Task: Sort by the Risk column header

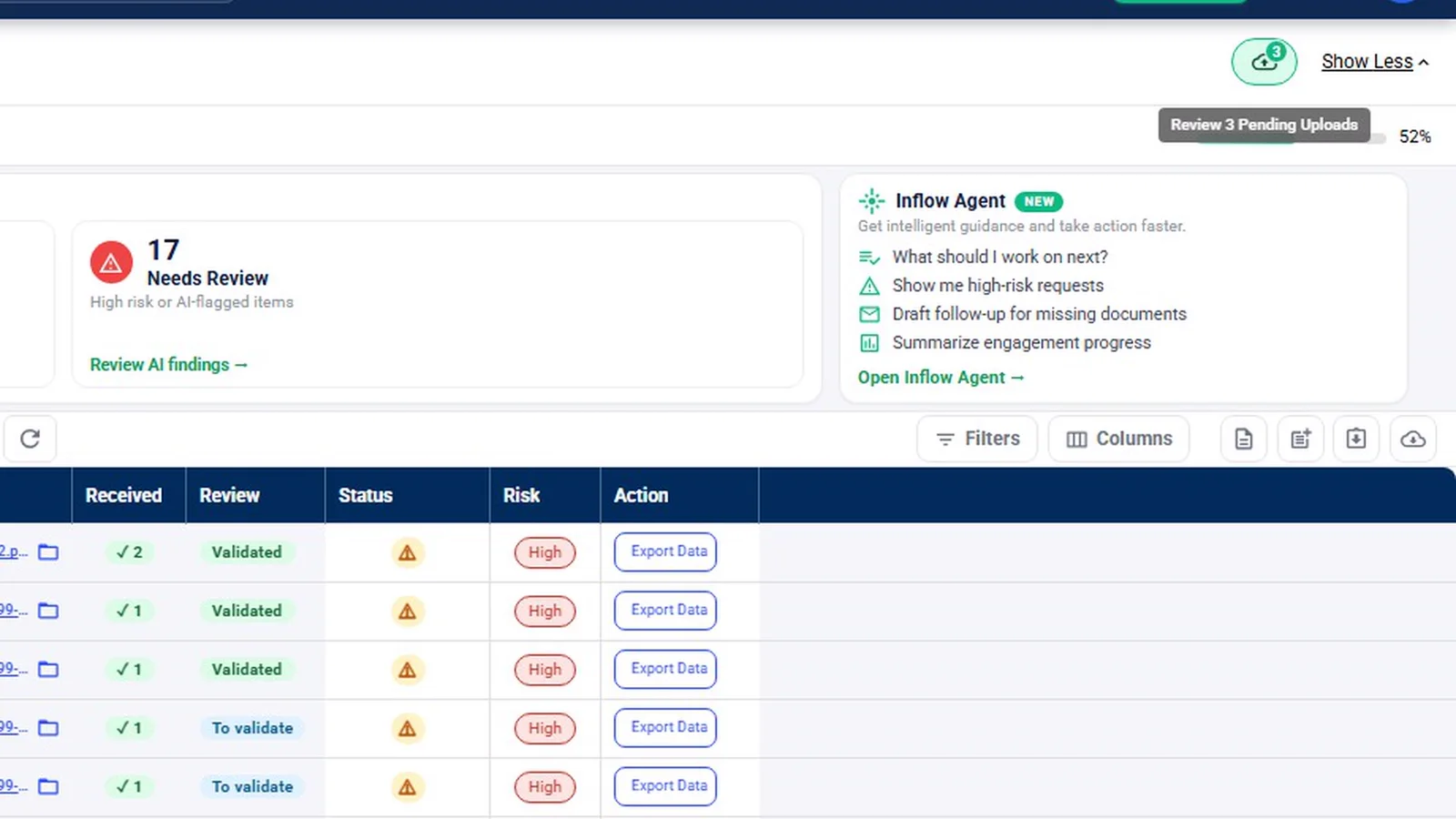Action: 521,496
